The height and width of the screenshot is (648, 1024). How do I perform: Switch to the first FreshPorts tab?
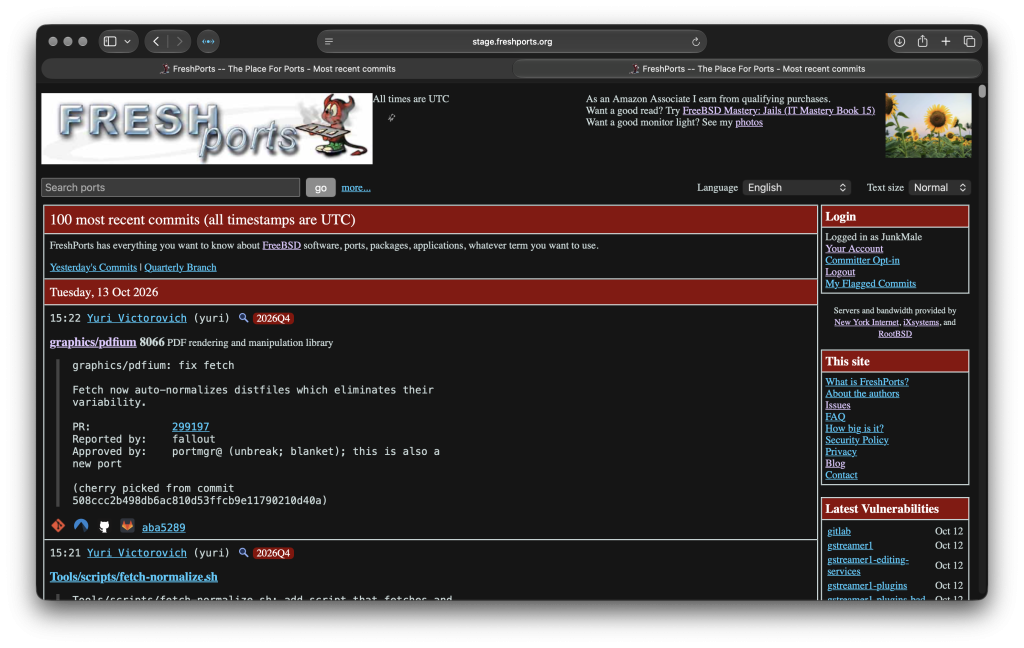coord(278,69)
